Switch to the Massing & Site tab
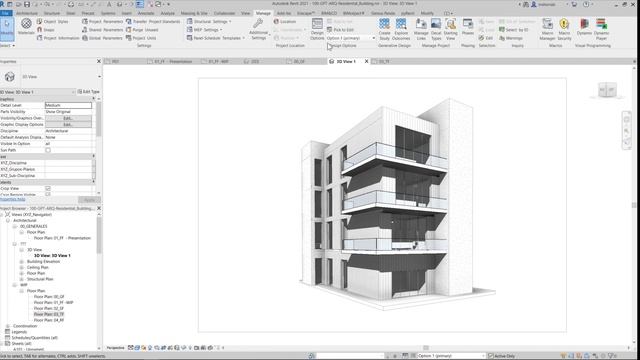Screen dimensions: 640x360 194,13
